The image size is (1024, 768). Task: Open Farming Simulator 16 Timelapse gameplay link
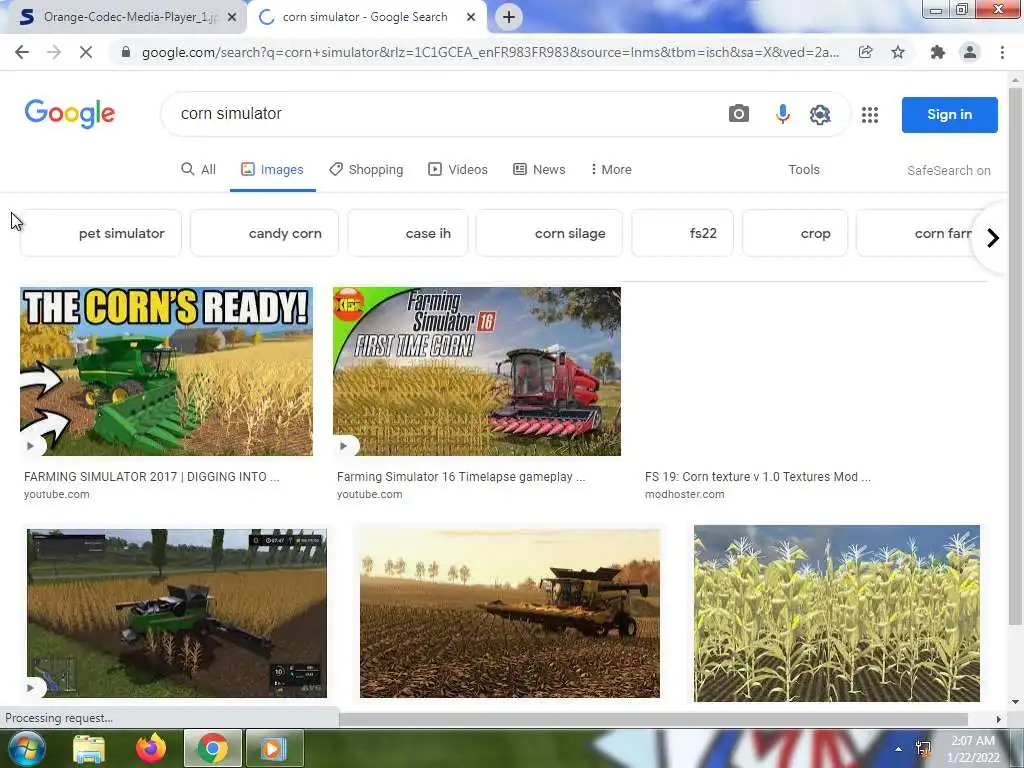(x=461, y=477)
